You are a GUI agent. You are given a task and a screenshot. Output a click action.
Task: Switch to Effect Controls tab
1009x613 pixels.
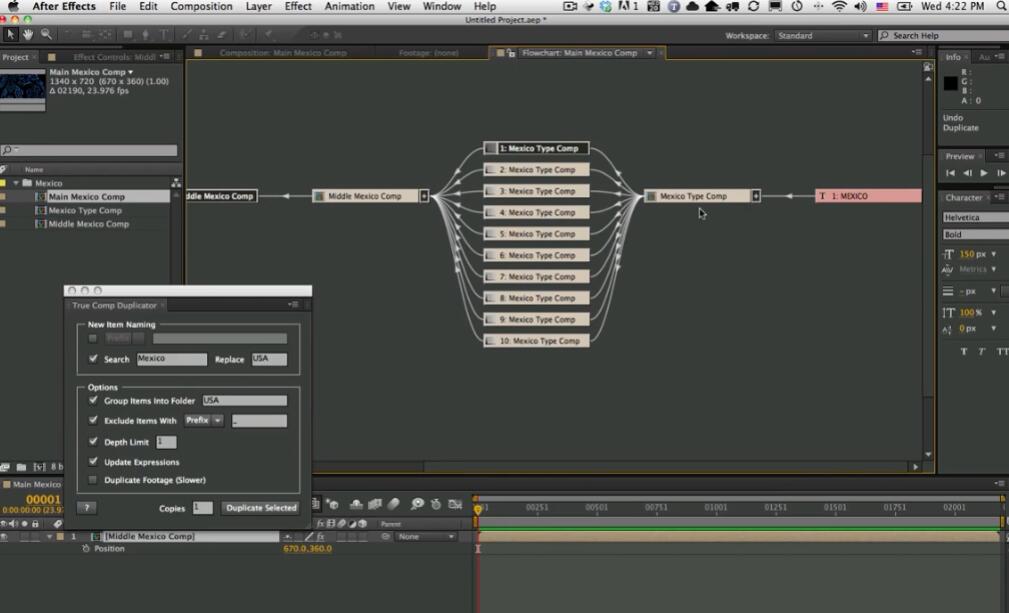pos(113,57)
